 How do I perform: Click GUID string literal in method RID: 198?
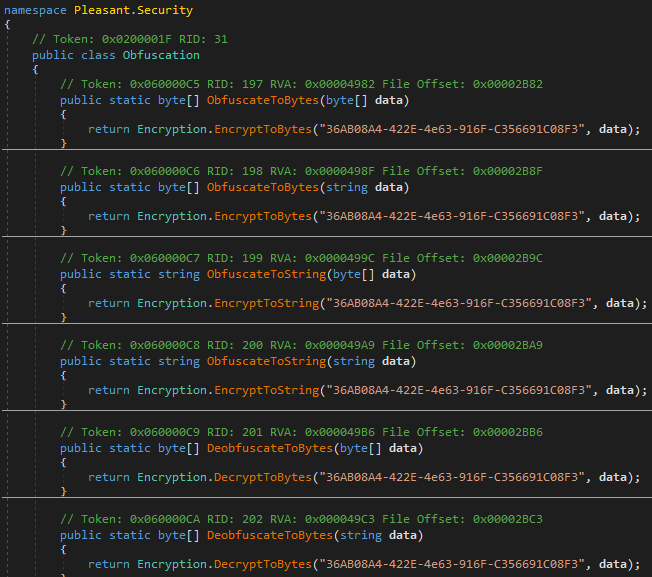click(452, 216)
